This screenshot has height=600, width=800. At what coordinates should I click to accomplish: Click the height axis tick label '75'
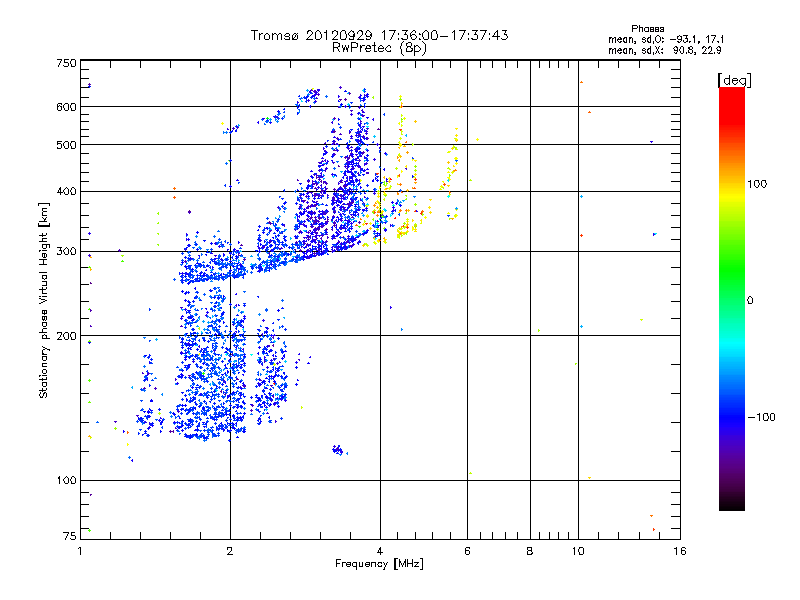69,536
